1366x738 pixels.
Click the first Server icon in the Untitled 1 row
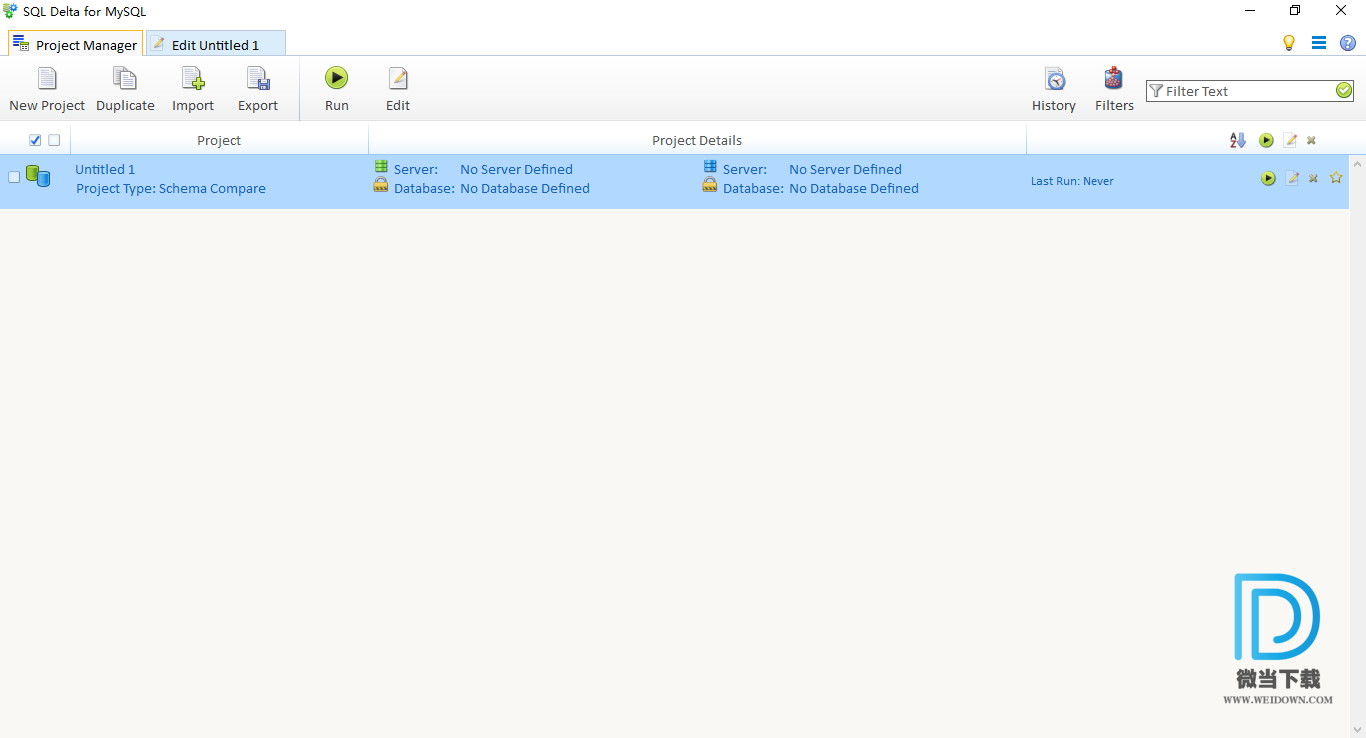coord(381,166)
